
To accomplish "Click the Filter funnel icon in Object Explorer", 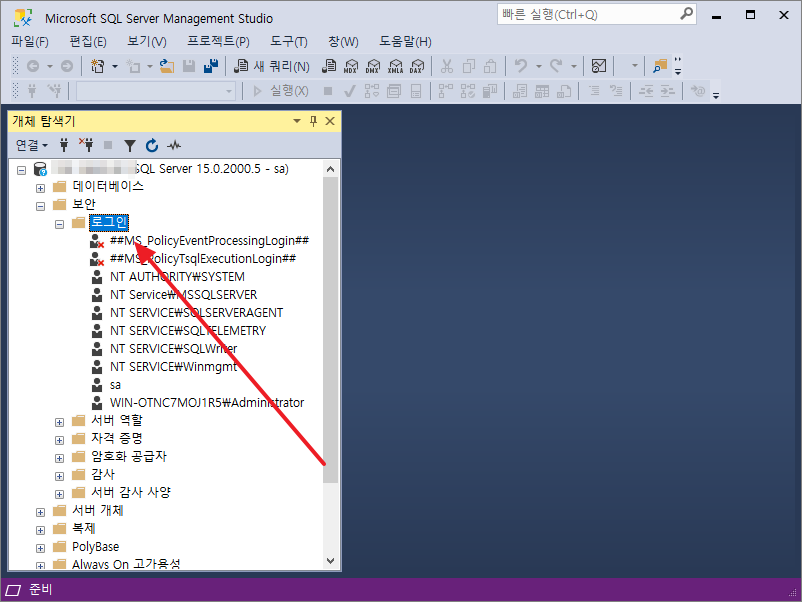I will [130, 146].
